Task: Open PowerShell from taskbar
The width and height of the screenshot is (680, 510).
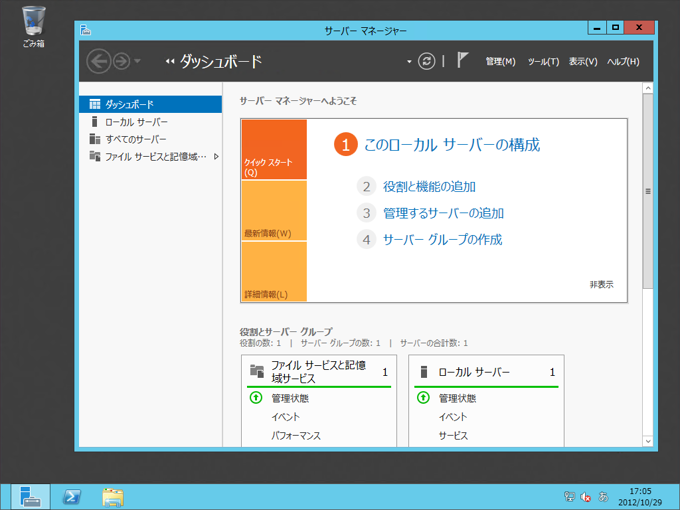Action: tap(72, 497)
